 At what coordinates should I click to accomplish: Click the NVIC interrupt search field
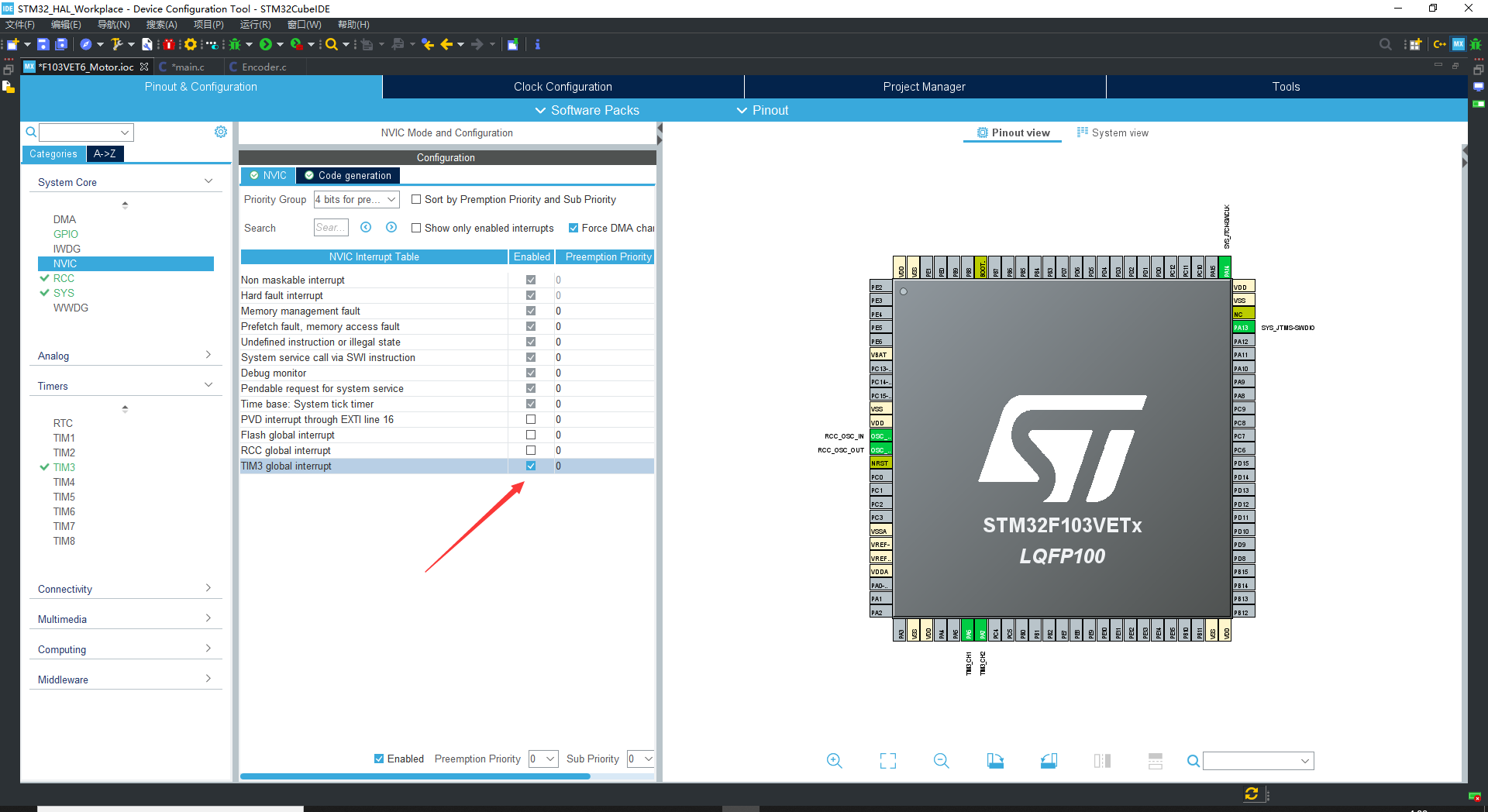tap(331, 227)
